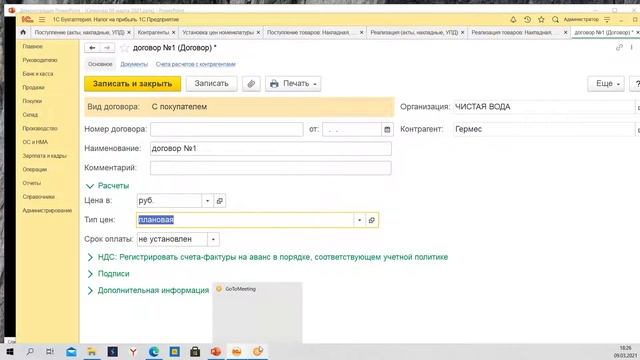Open Банк и касса section

(x=38, y=74)
